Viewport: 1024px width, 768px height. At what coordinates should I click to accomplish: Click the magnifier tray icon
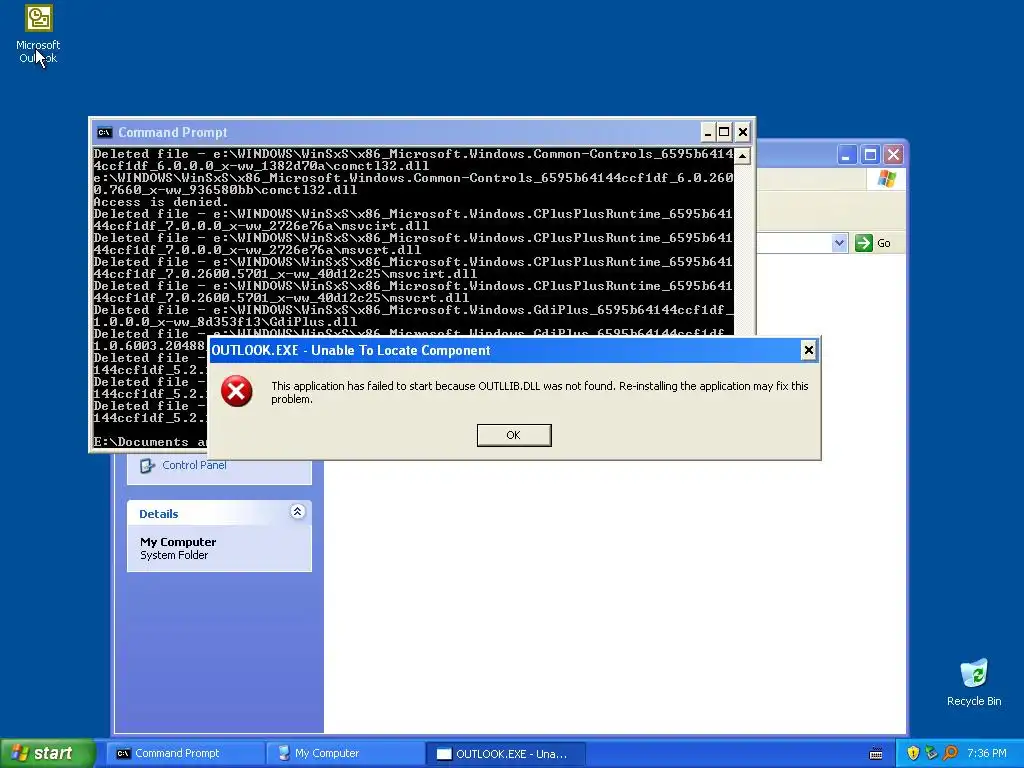[x=950, y=754]
